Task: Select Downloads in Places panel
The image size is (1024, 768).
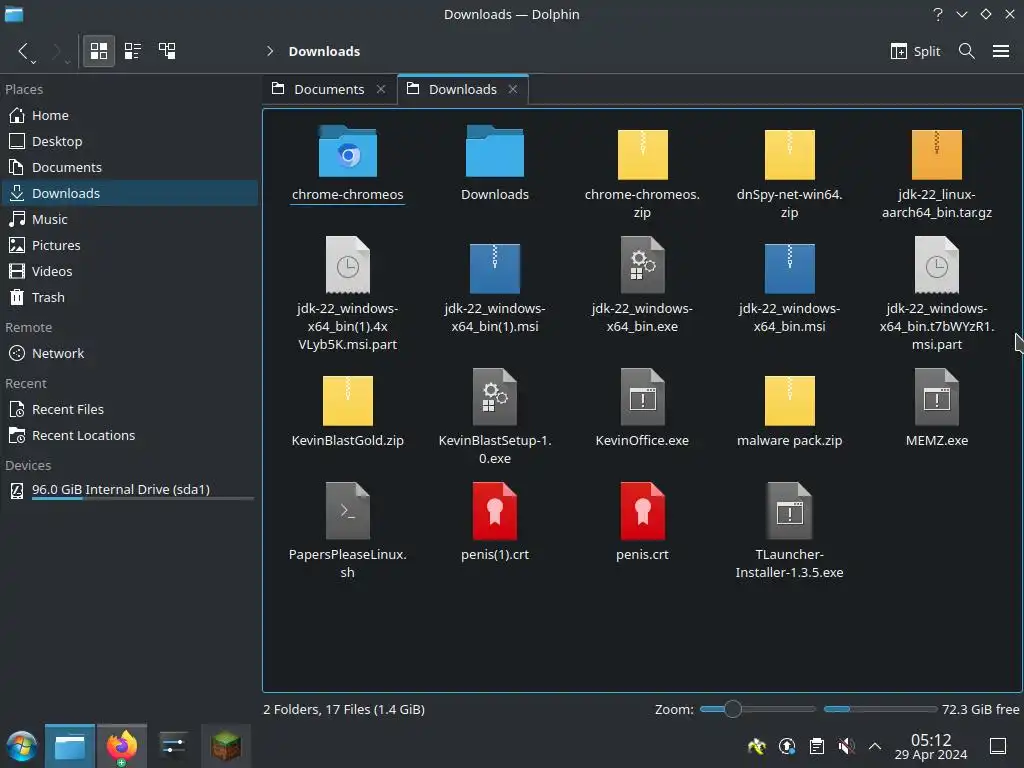Action: coord(129,193)
